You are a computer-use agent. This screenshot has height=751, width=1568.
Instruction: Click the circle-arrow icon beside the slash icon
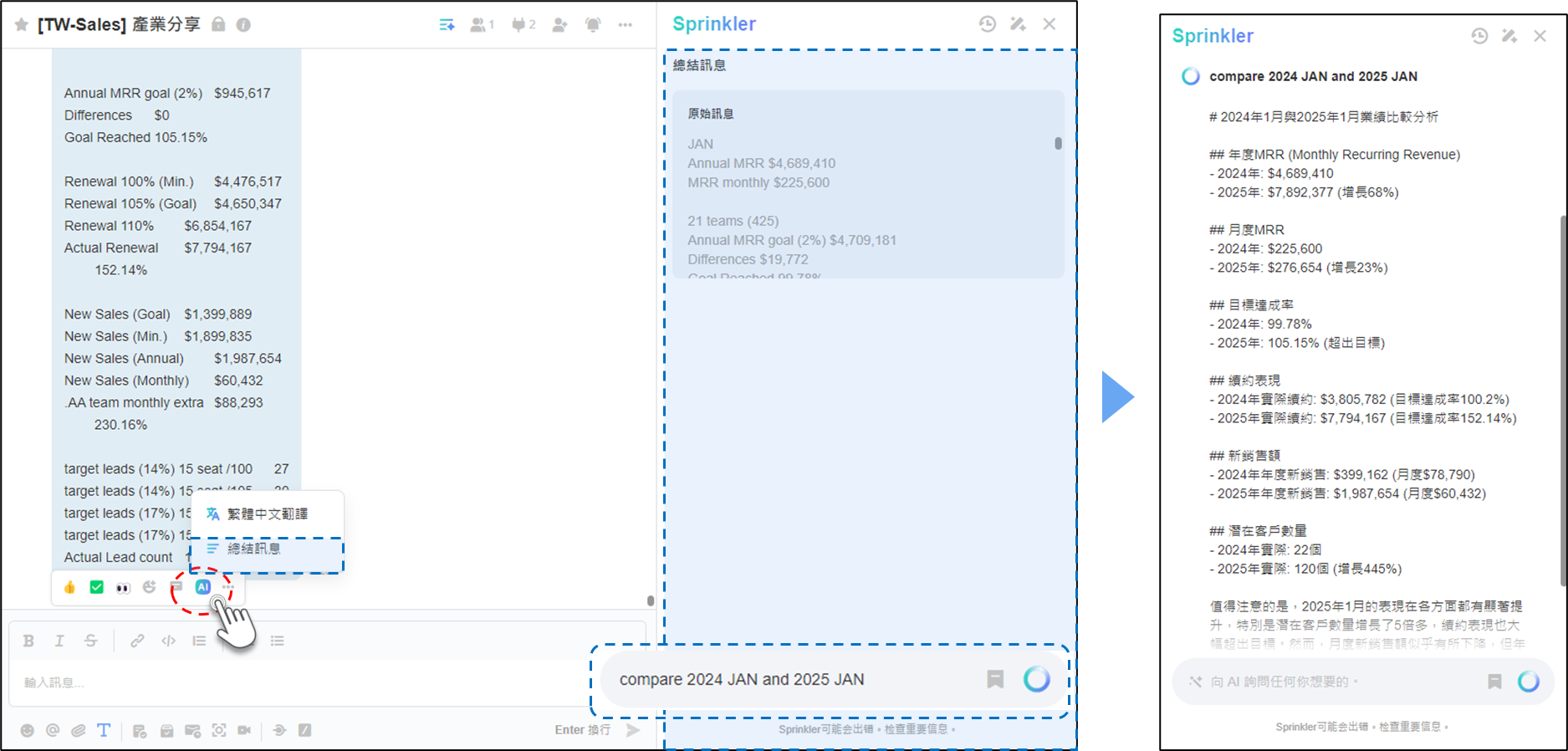(279, 730)
